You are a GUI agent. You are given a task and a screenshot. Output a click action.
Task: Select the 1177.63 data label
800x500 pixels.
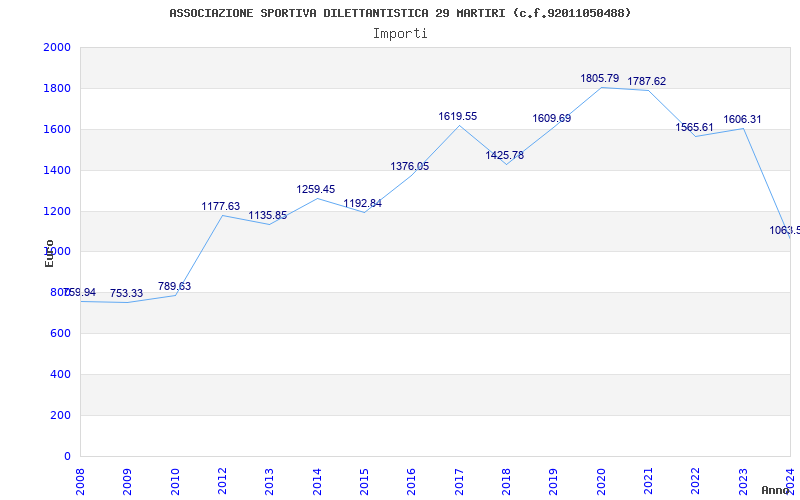coord(221,206)
